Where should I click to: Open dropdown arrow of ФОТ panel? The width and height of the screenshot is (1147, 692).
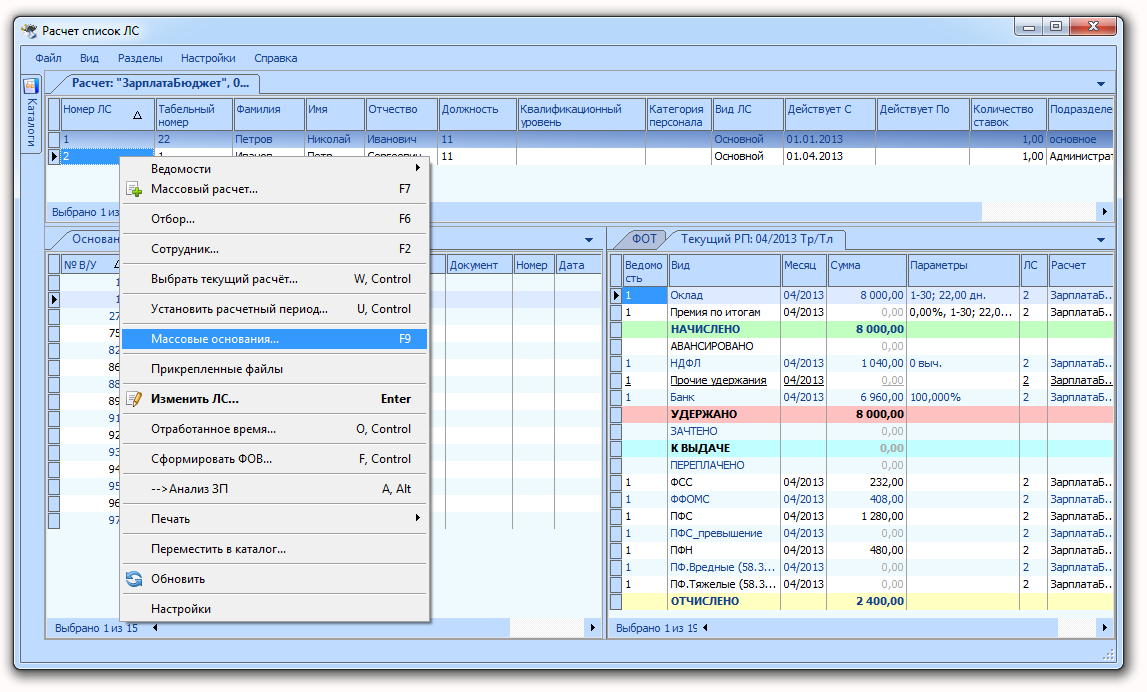(x=1101, y=240)
